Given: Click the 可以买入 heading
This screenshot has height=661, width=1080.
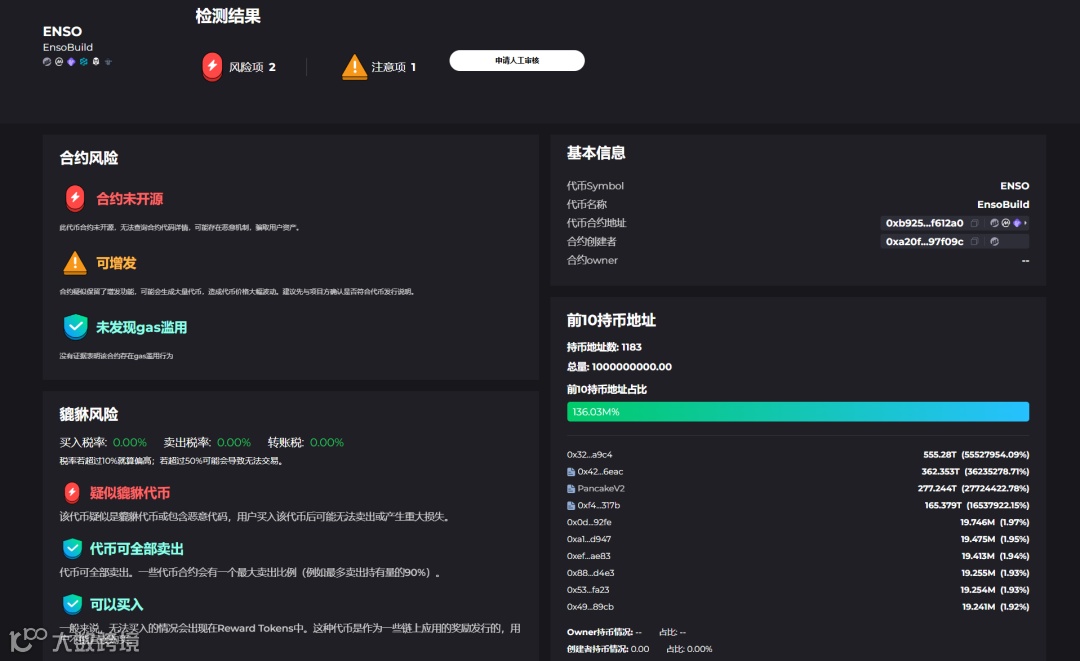Looking at the screenshot, I should tap(116, 605).
